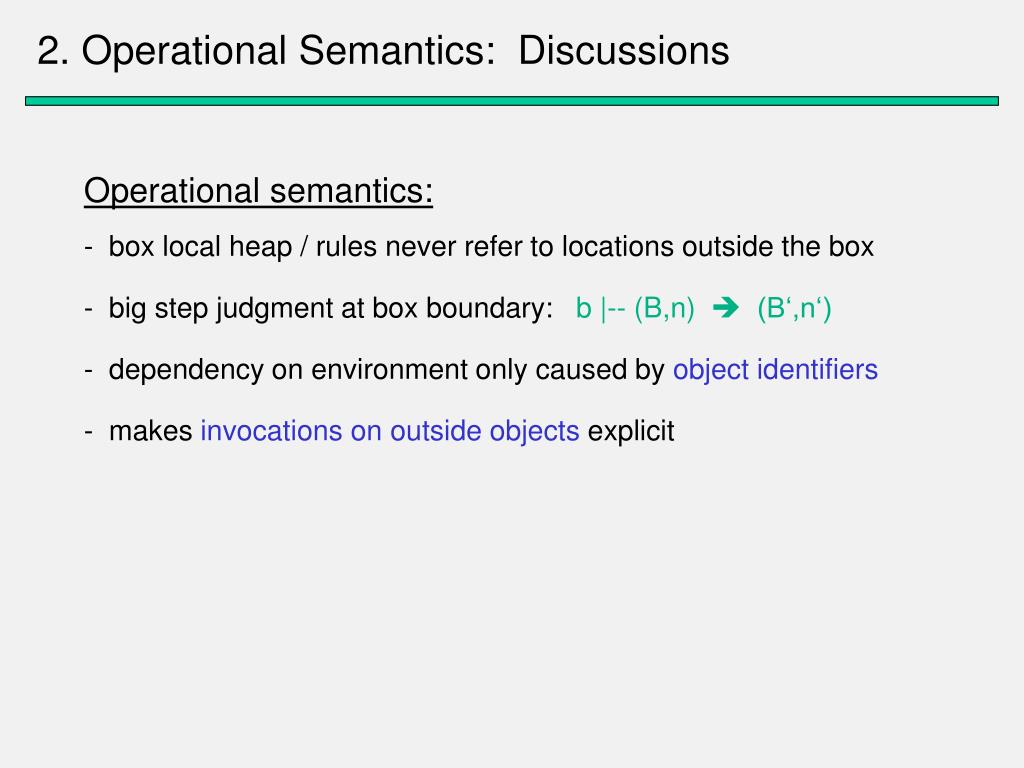1024x768 pixels.
Task: Click the word 'explicit' ending the last bullet
Action: click(x=631, y=431)
